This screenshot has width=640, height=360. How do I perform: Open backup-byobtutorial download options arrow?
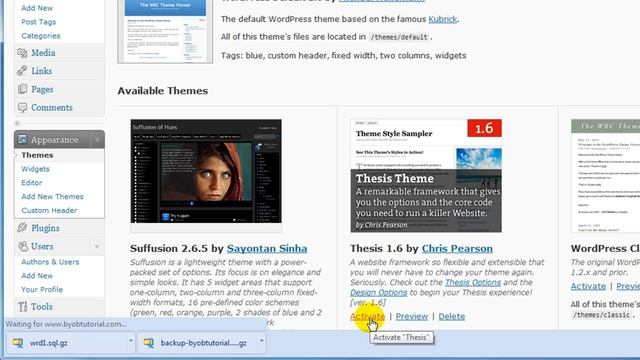[x=262, y=341]
